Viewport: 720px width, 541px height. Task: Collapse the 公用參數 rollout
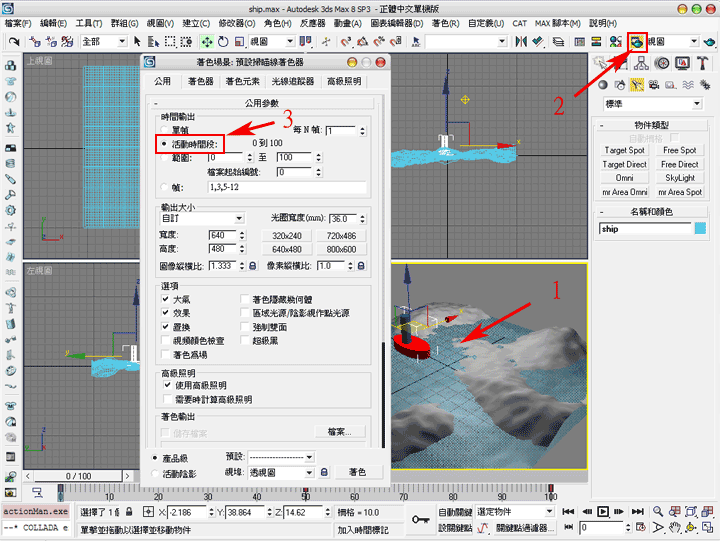click(262, 103)
